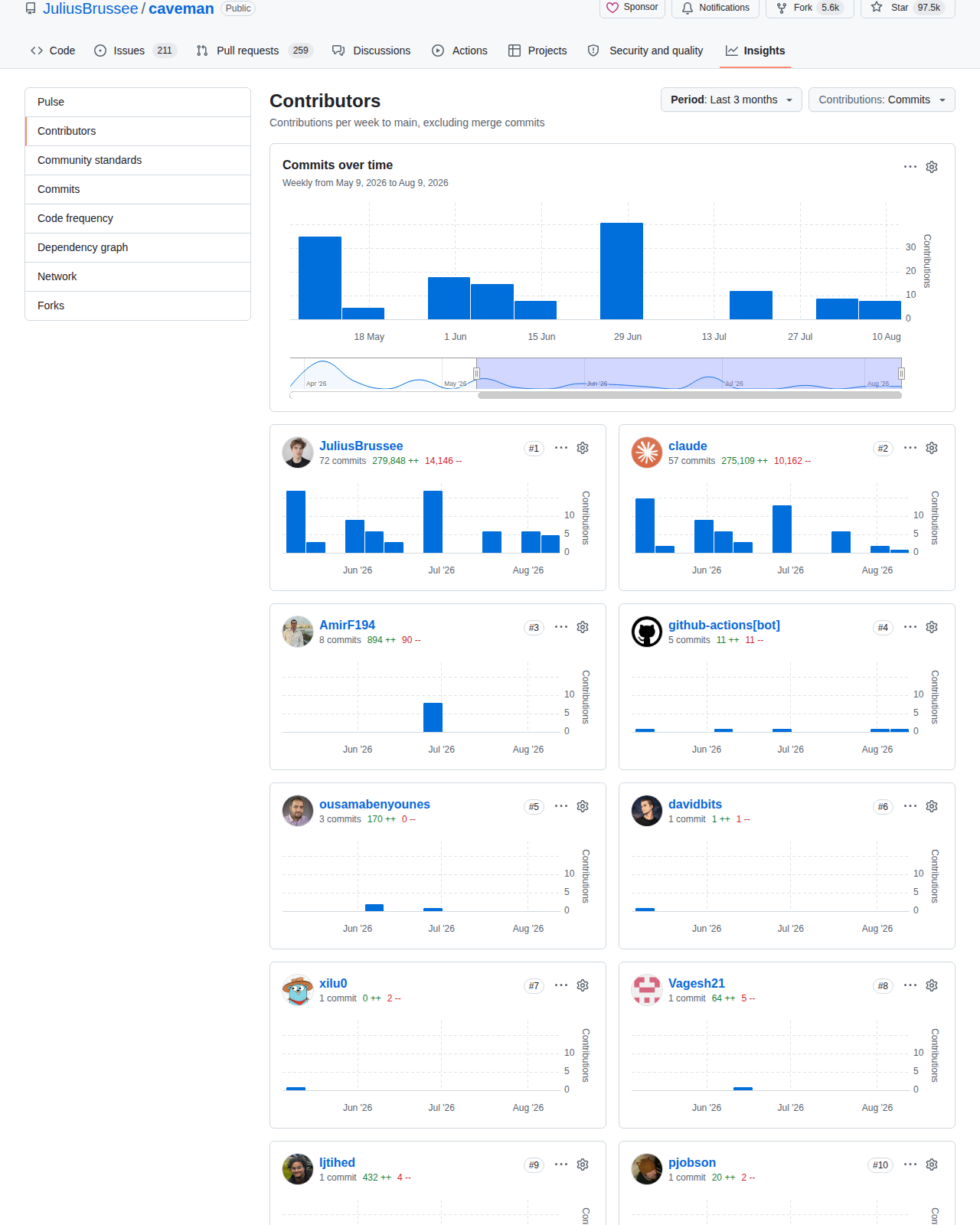Viewport: 980px width, 1225px height.
Task: Open the Period: Last 3 months dropdown
Action: coord(731,100)
